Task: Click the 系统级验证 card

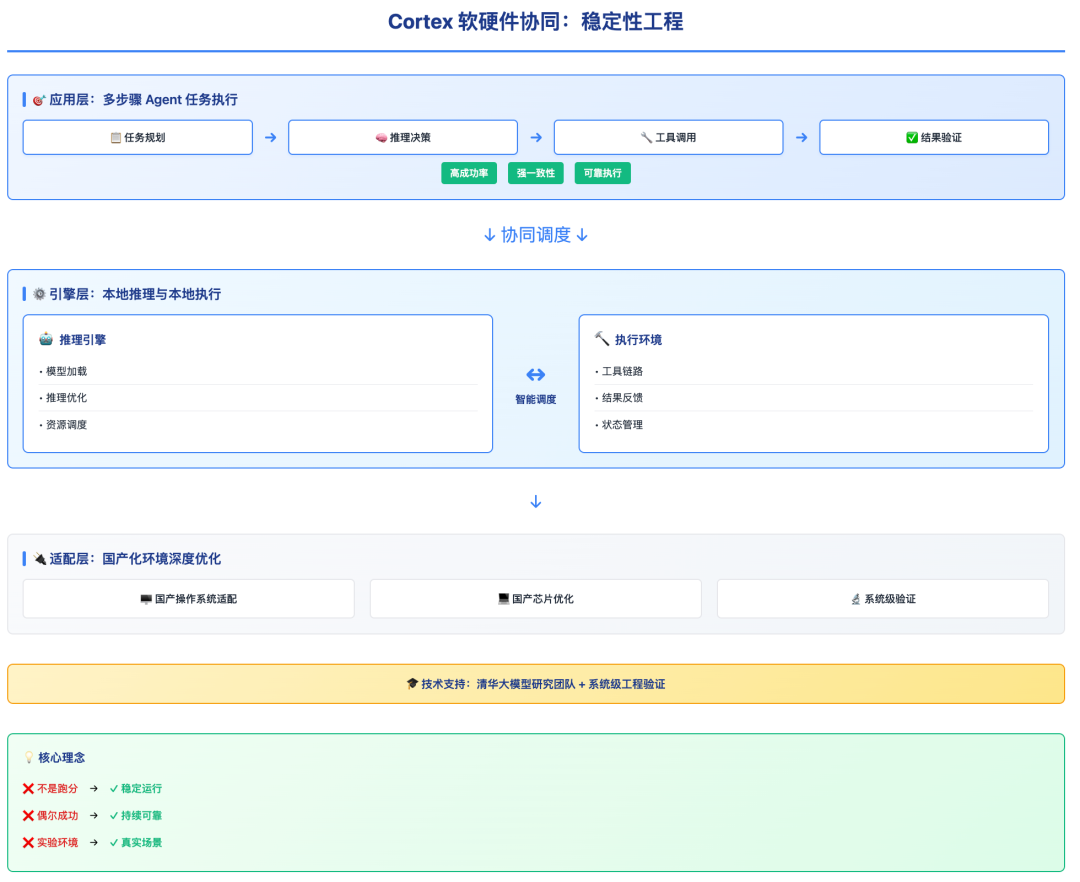Action: click(x=883, y=599)
